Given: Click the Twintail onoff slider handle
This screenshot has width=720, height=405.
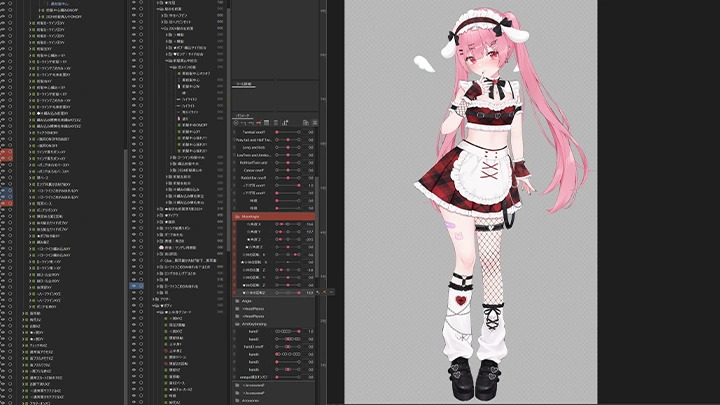Looking at the screenshot, I should [277, 132].
